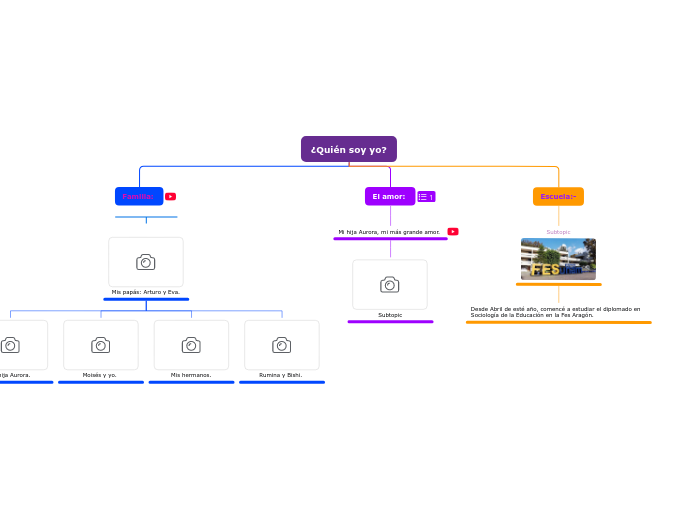
Task: Select the central node ¿Quién soy yo?
Action: pos(349,149)
